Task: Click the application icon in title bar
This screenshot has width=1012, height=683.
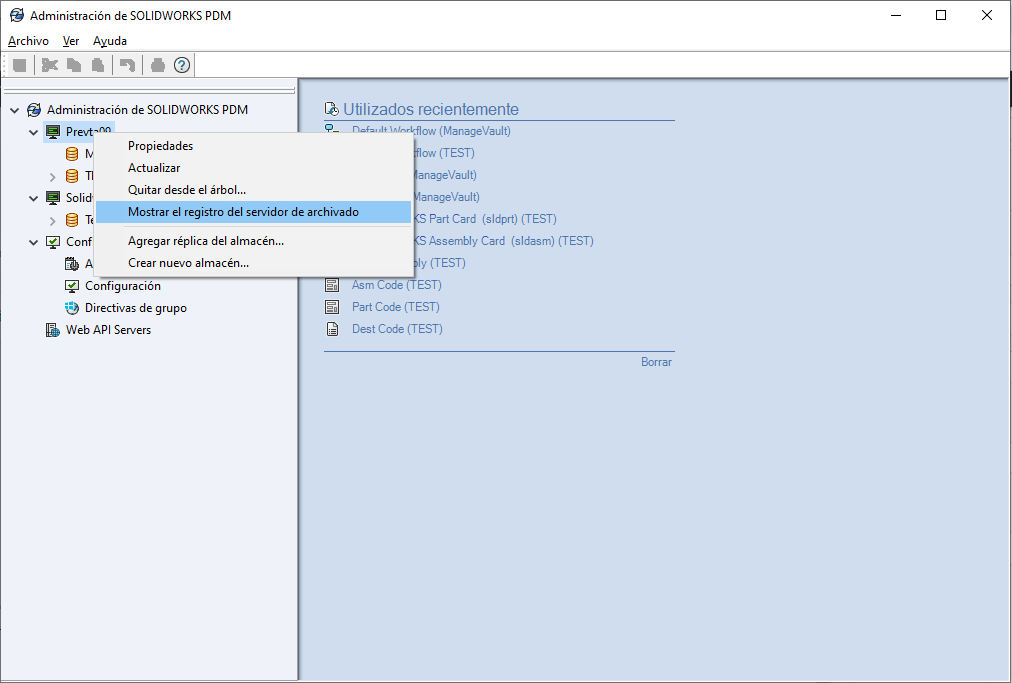Action: [x=17, y=15]
